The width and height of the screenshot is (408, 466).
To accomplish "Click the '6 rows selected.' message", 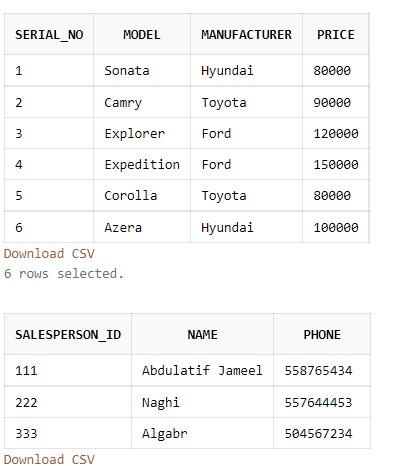I will tap(64, 274).
